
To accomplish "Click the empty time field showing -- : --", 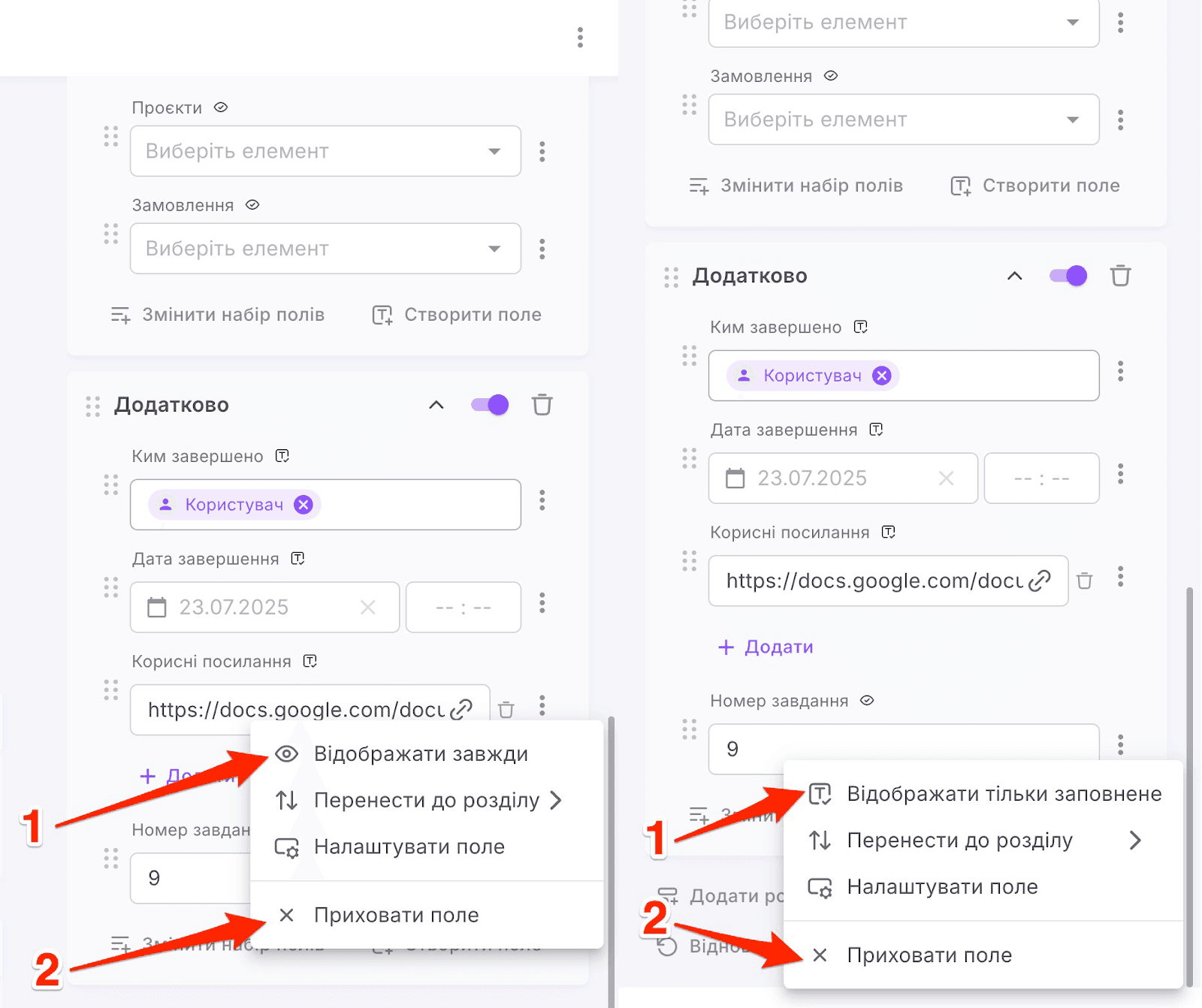I will 463,608.
